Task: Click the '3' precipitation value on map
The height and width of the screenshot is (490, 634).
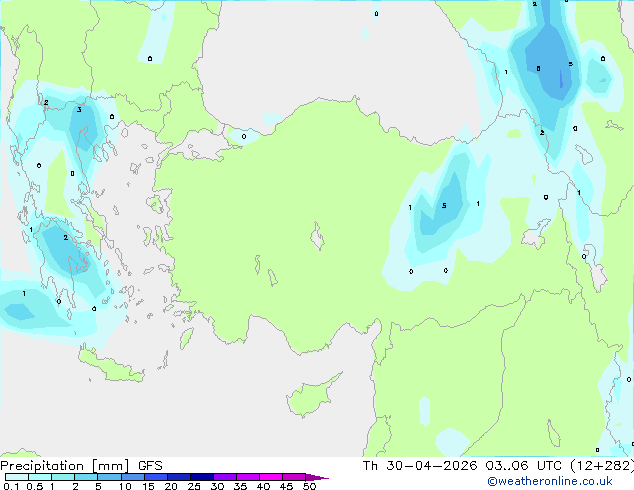Action: pyautogui.click(x=79, y=110)
